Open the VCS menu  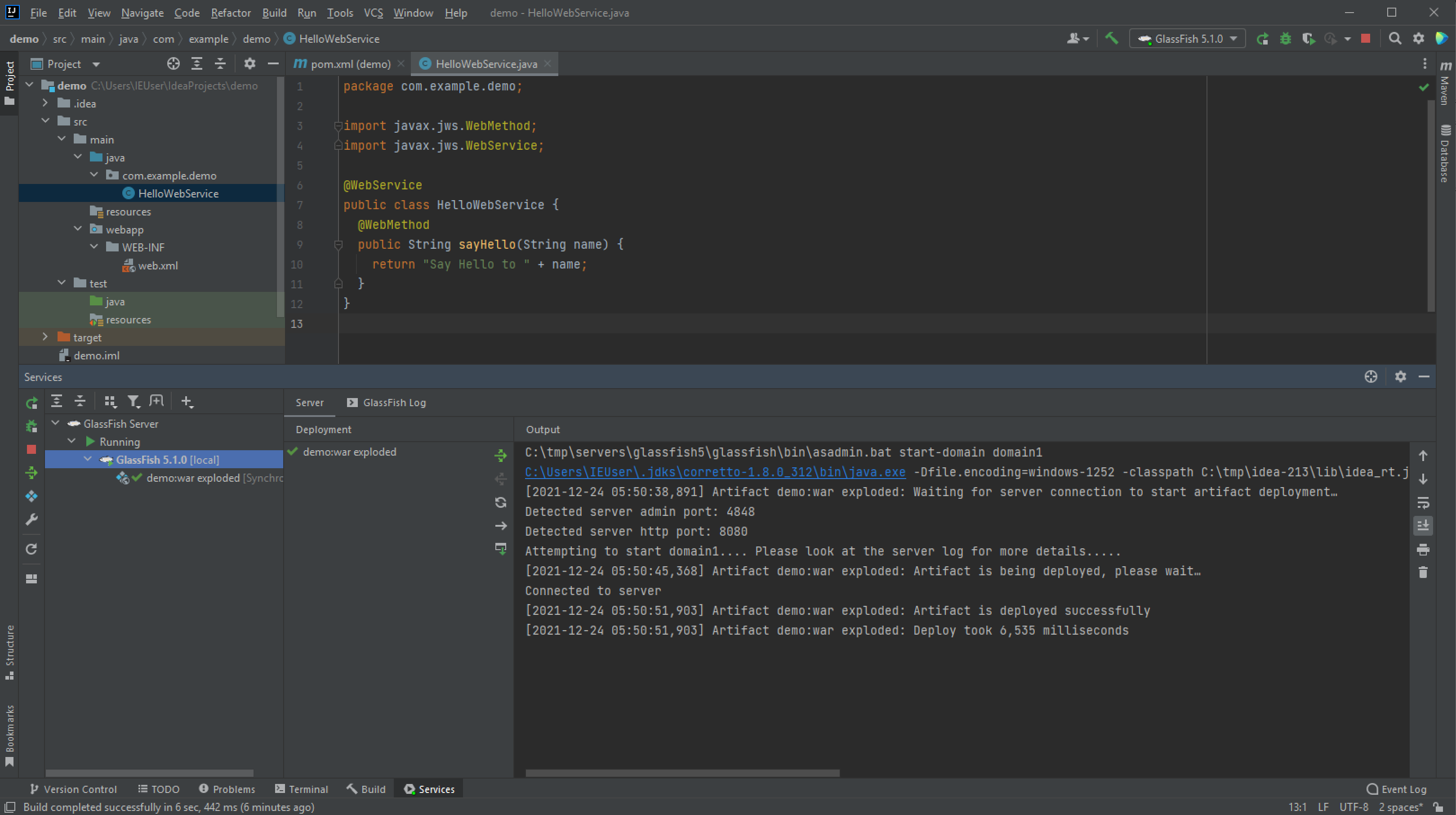[x=373, y=13]
